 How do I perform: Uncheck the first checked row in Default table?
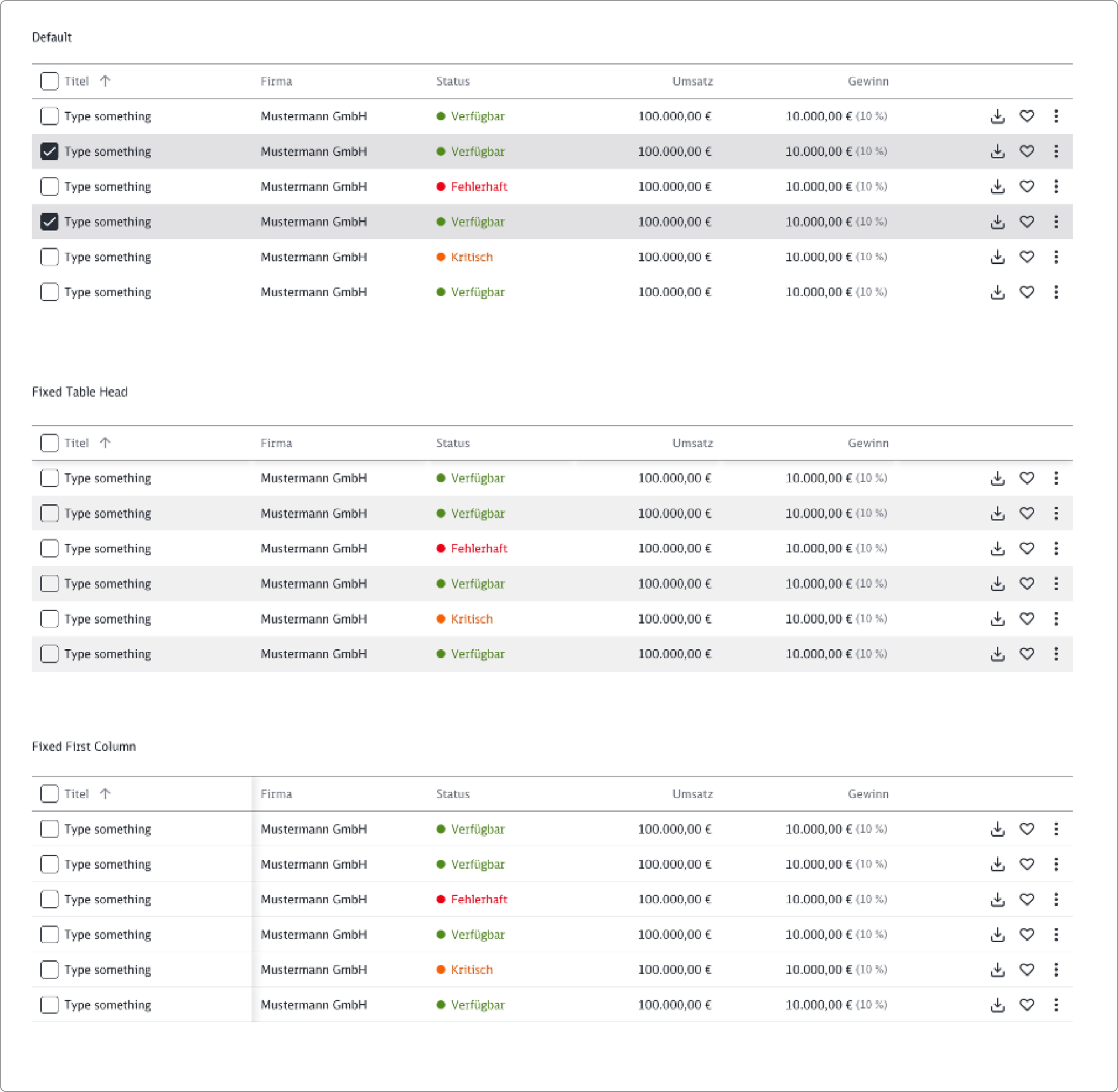click(x=50, y=151)
